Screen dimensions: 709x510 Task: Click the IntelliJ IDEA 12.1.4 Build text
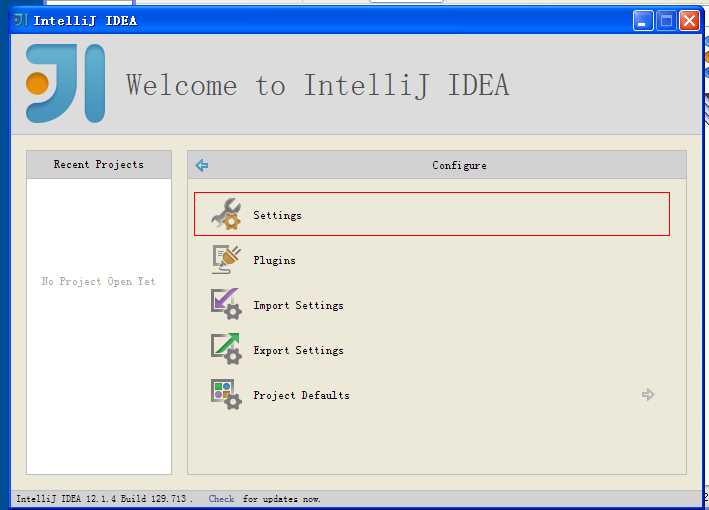click(104, 499)
